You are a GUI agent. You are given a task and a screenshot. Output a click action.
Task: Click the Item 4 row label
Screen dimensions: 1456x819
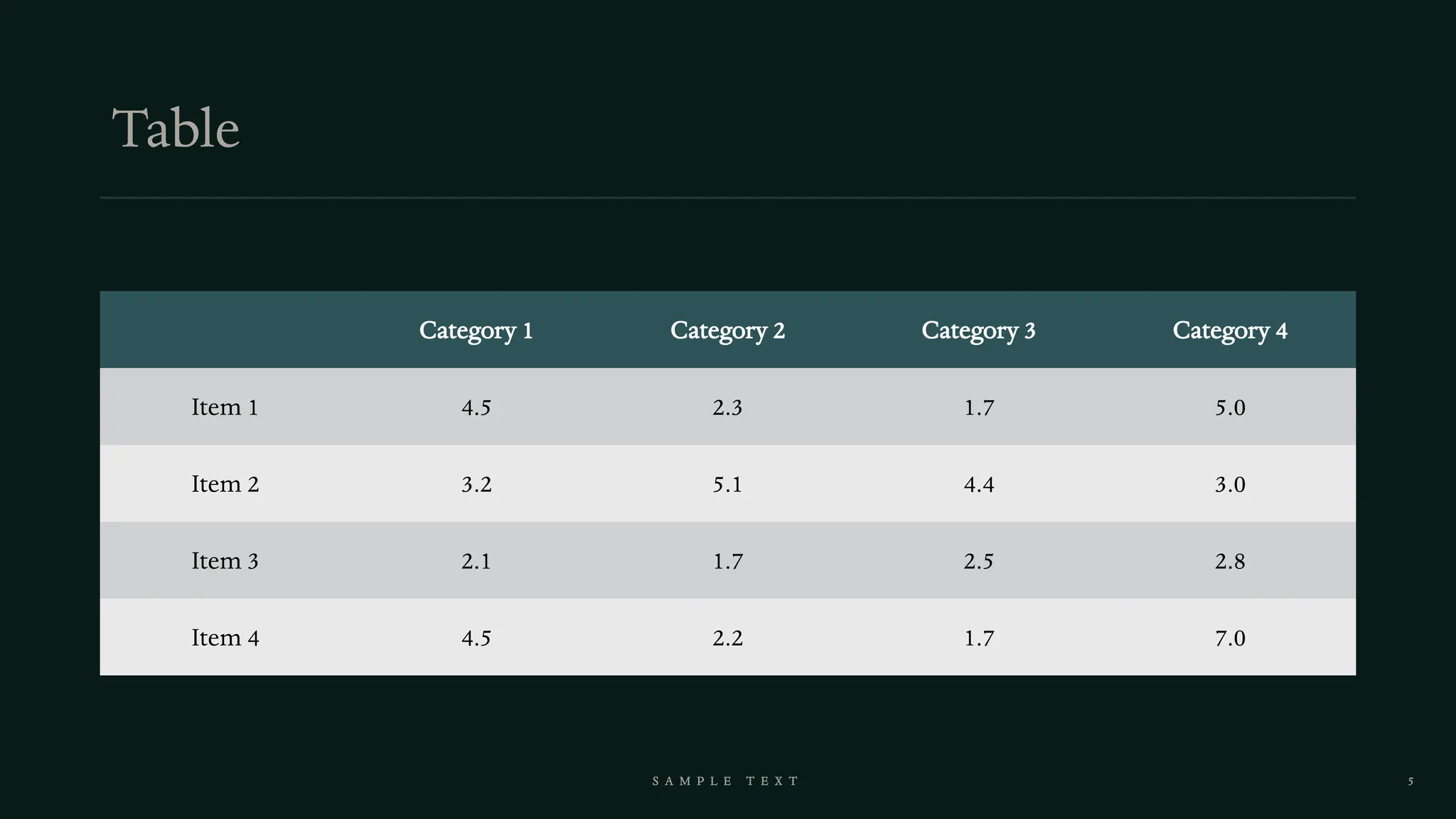click(x=225, y=638)
